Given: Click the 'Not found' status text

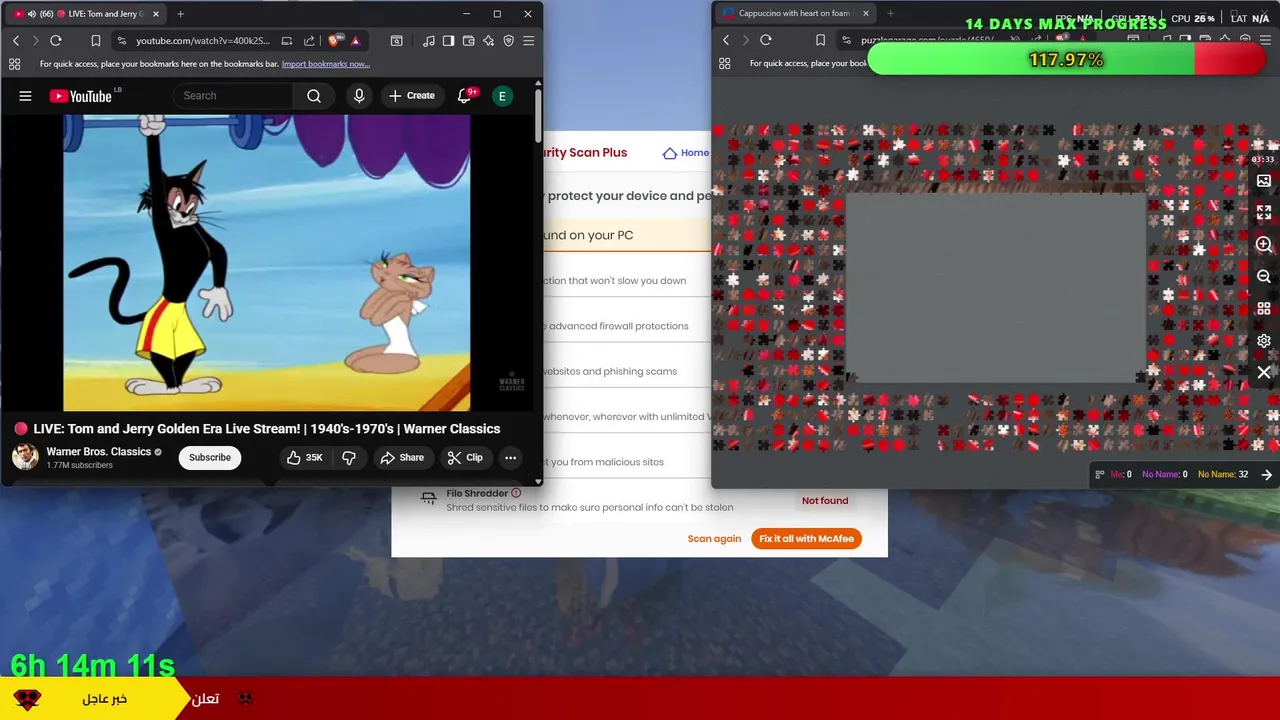Looking at the screenshot, I should (825, 501).
